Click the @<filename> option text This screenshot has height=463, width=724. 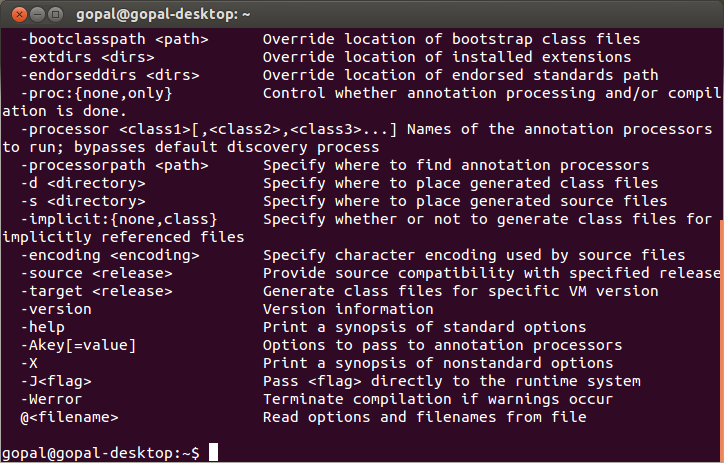pyautogui.click(x=70, y=417)
